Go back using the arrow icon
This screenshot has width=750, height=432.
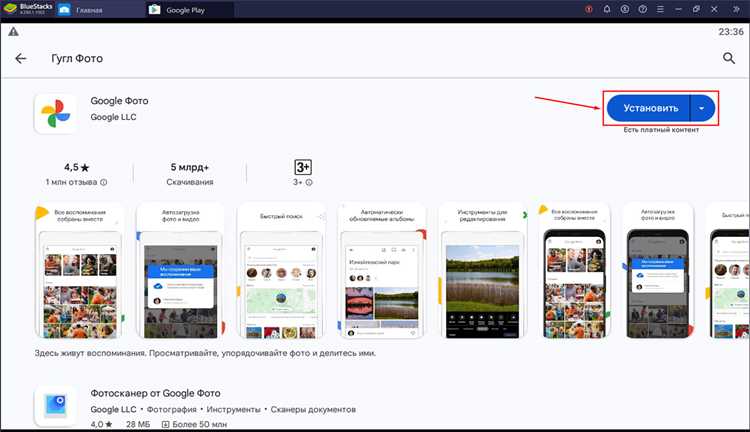click(x=21, y=58)
